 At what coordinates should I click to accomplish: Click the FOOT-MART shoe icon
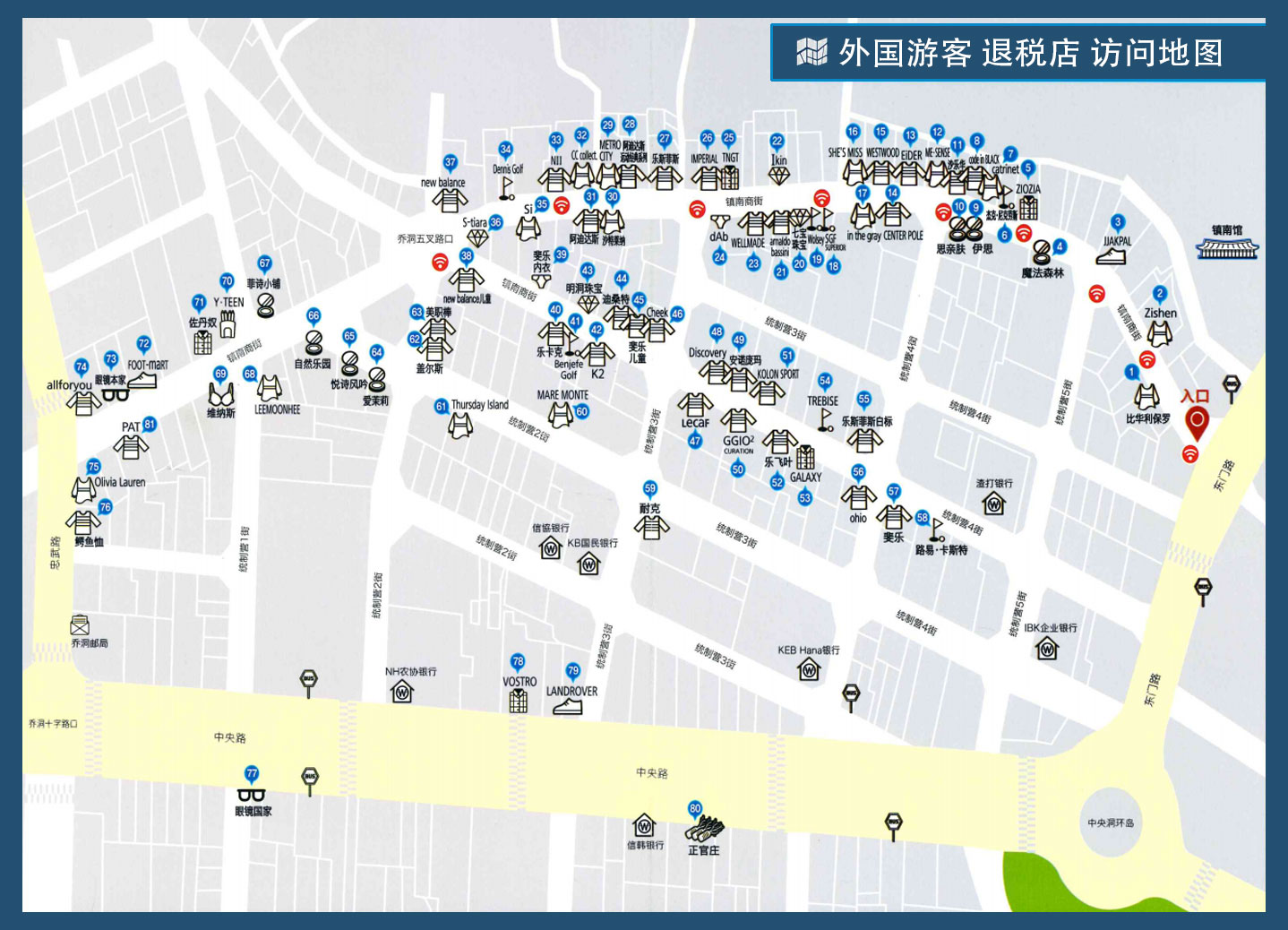(x=142, y=381)
